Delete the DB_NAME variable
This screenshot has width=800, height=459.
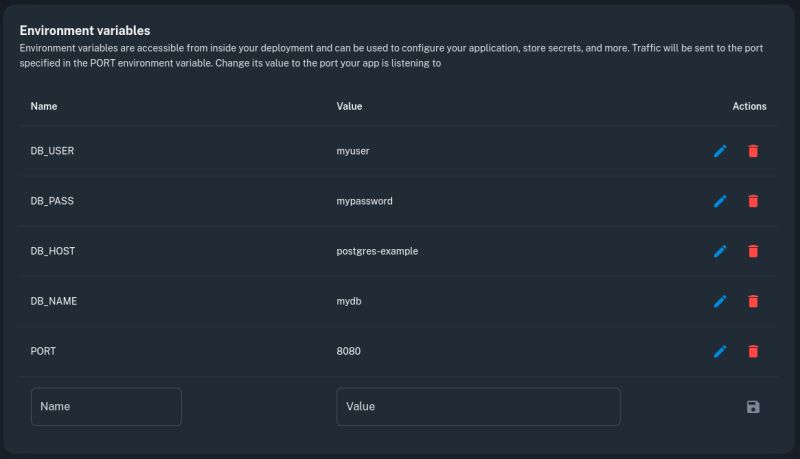point(753,301)
